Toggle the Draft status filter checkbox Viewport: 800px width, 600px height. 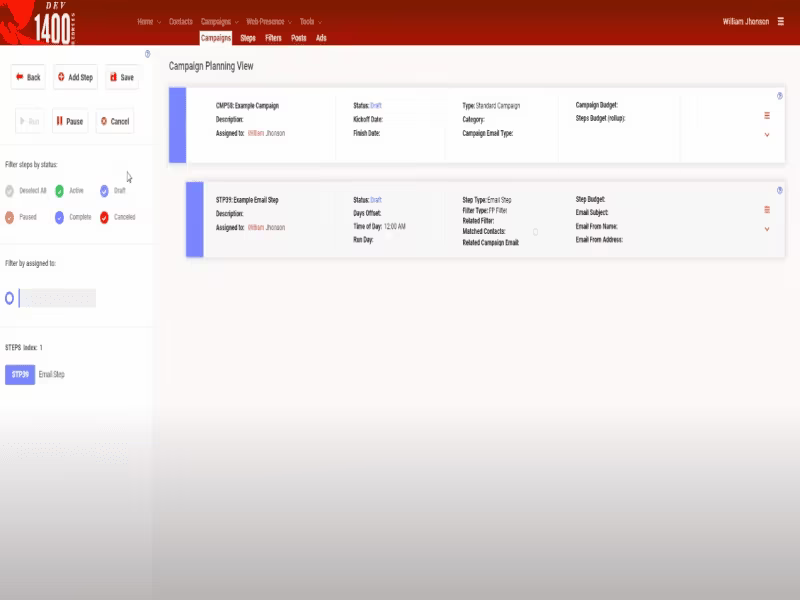point(104,191)
